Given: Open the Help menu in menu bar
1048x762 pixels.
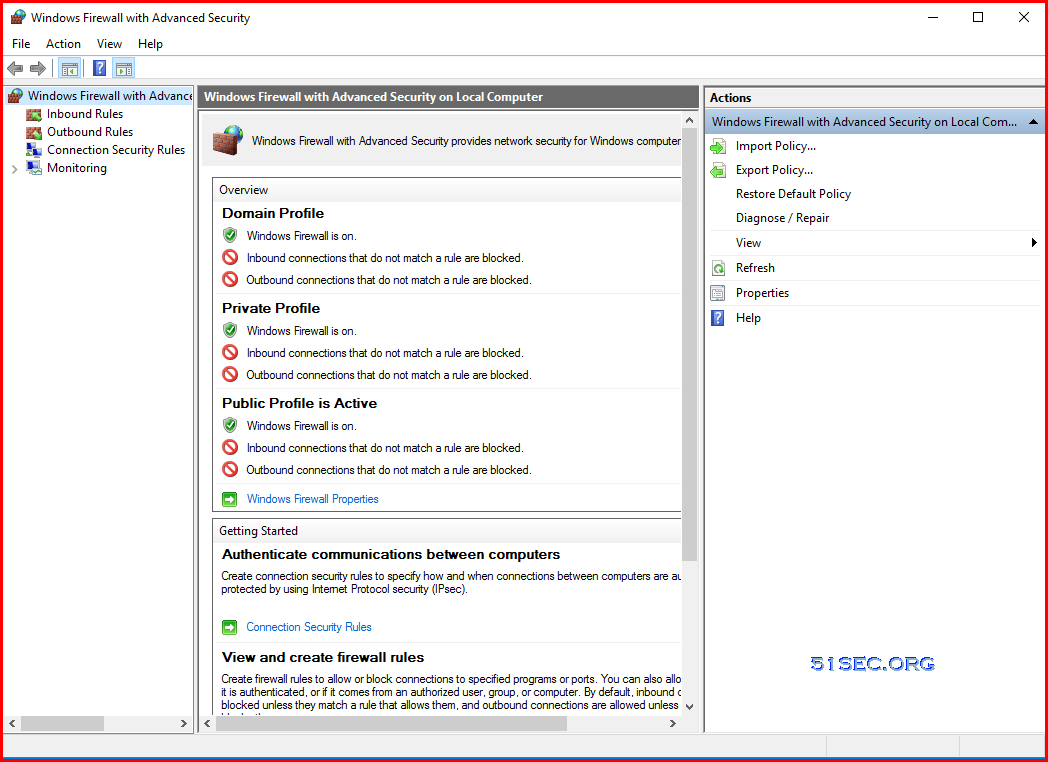Looking at the screenshot, I should [x=150, y=43].
